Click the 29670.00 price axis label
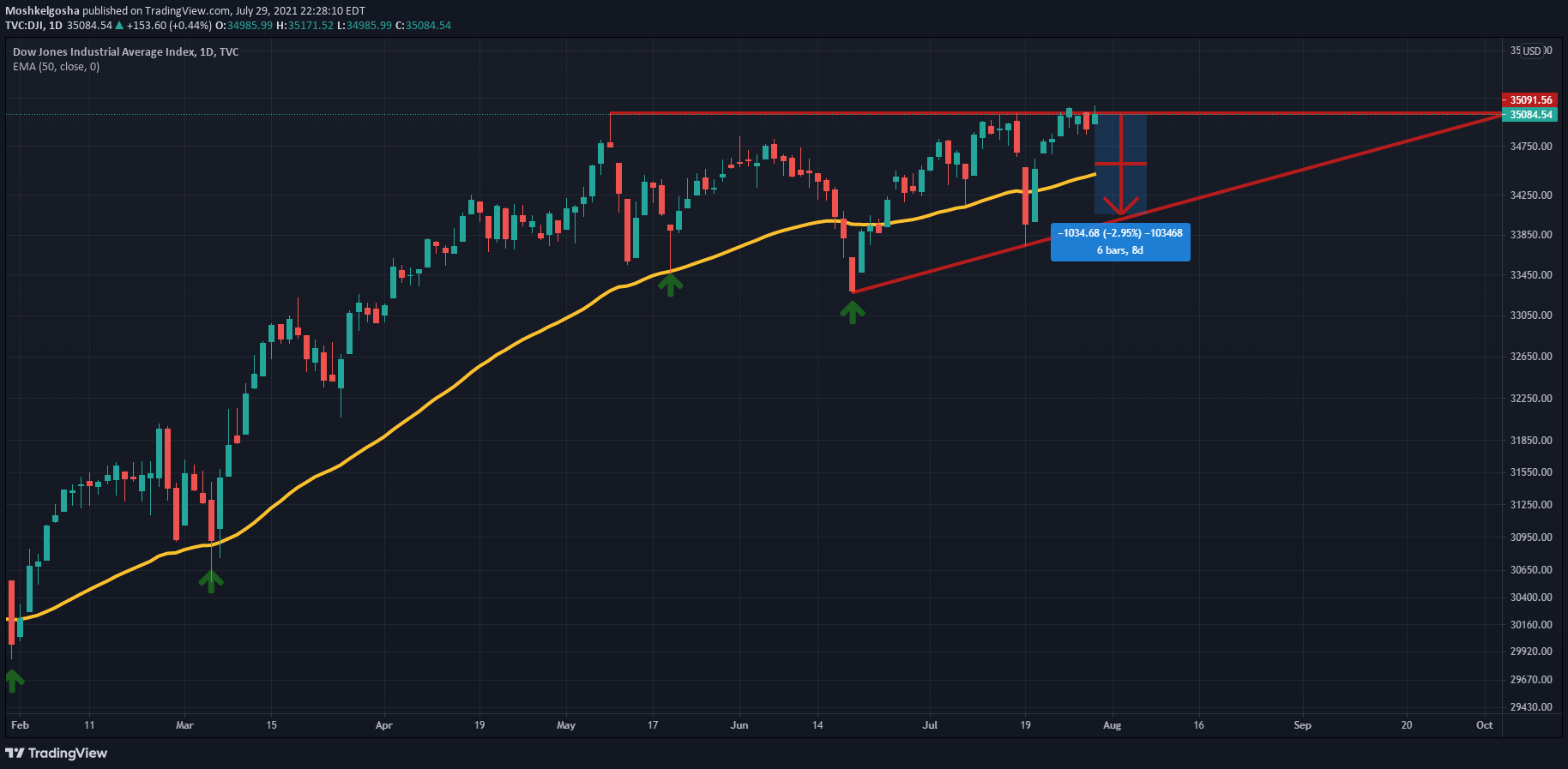Image resolution: width=1568 pixels, height=769 pixels. (x=1531, y=680)
